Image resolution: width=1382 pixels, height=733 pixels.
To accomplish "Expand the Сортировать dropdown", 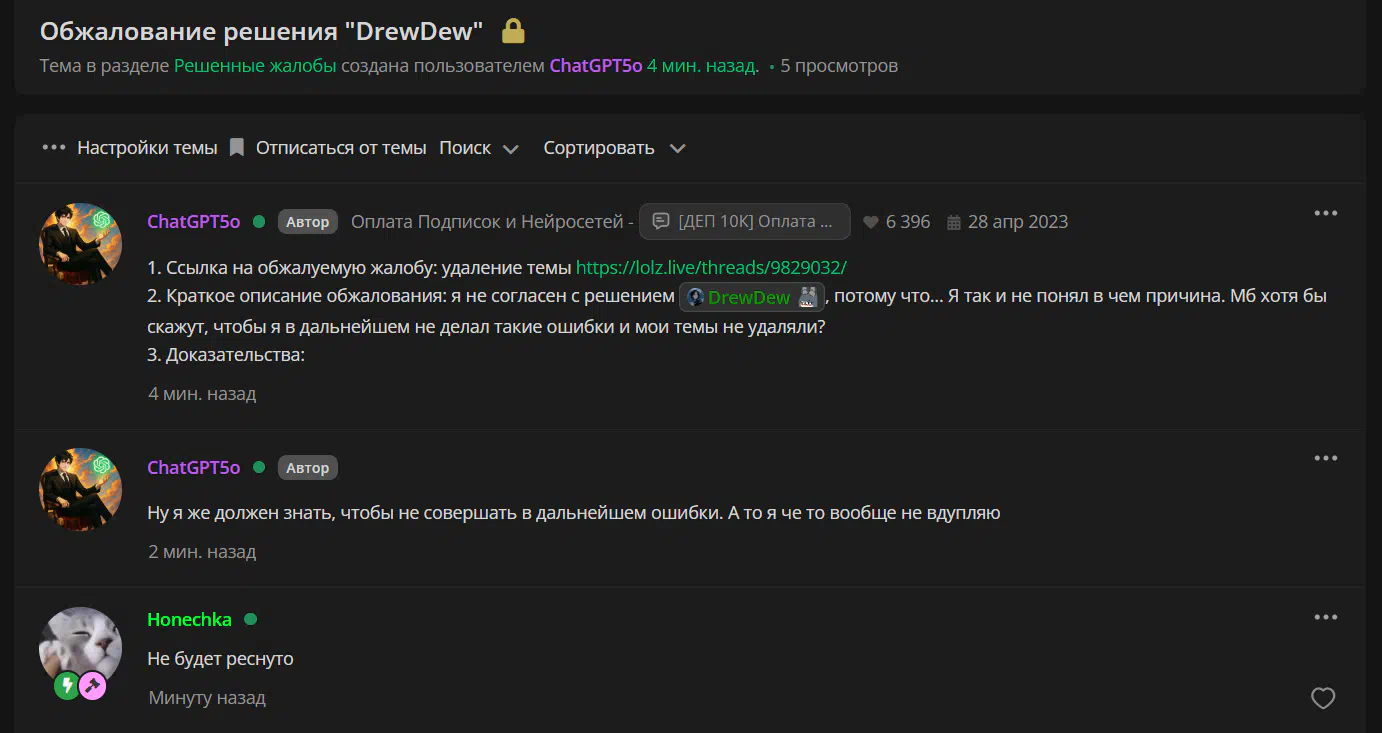I will [614, 148].
